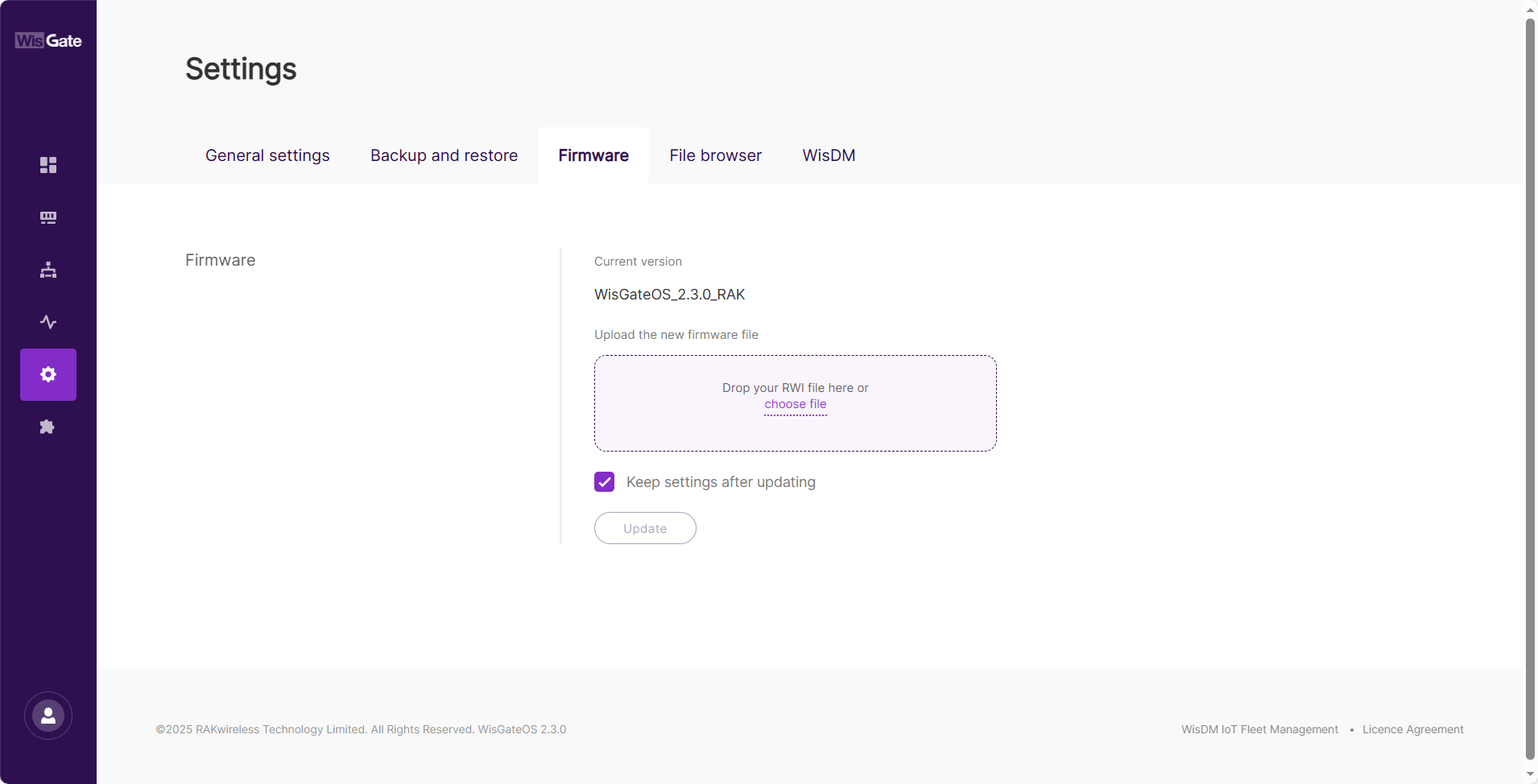
Task: Open the Licence Agreement link
Action: click(1412, 729)
